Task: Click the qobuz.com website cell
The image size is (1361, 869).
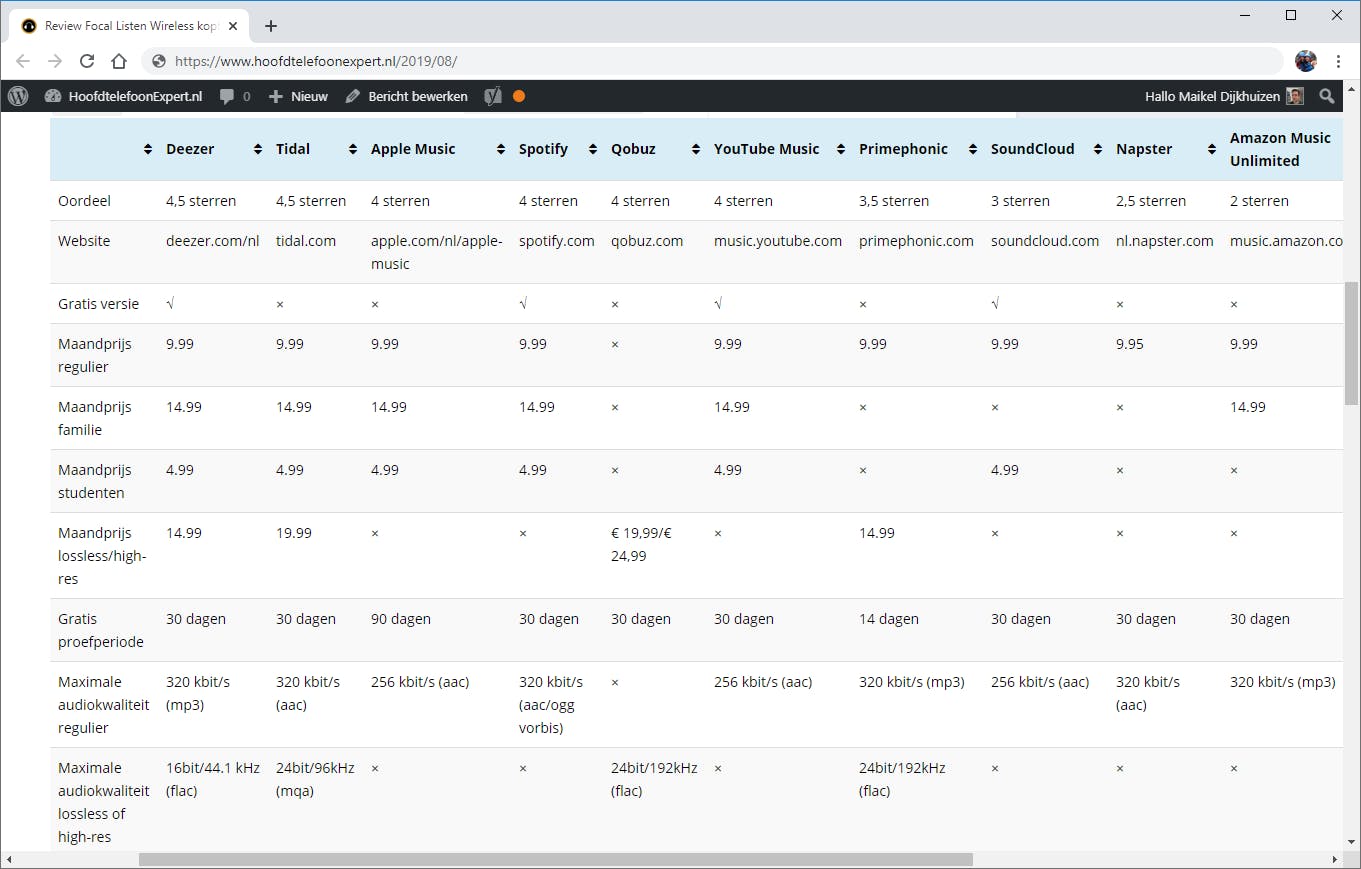Action: tap(647, 241)
